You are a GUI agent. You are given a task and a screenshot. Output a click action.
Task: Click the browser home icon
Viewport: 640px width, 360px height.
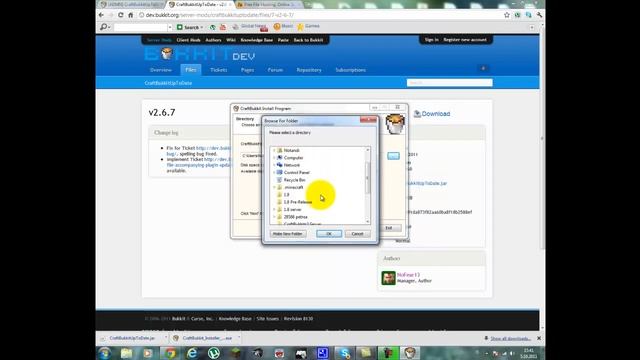click(131, 15)
